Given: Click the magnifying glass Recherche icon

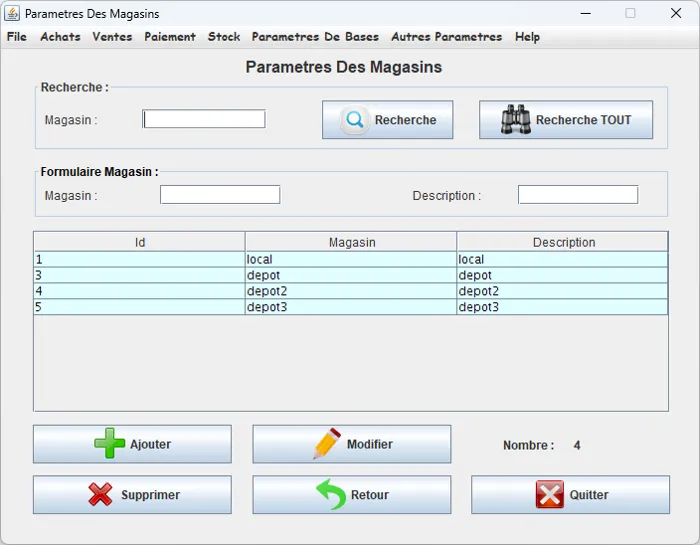Looking at the screenshot, I should [x=355, y=120].
